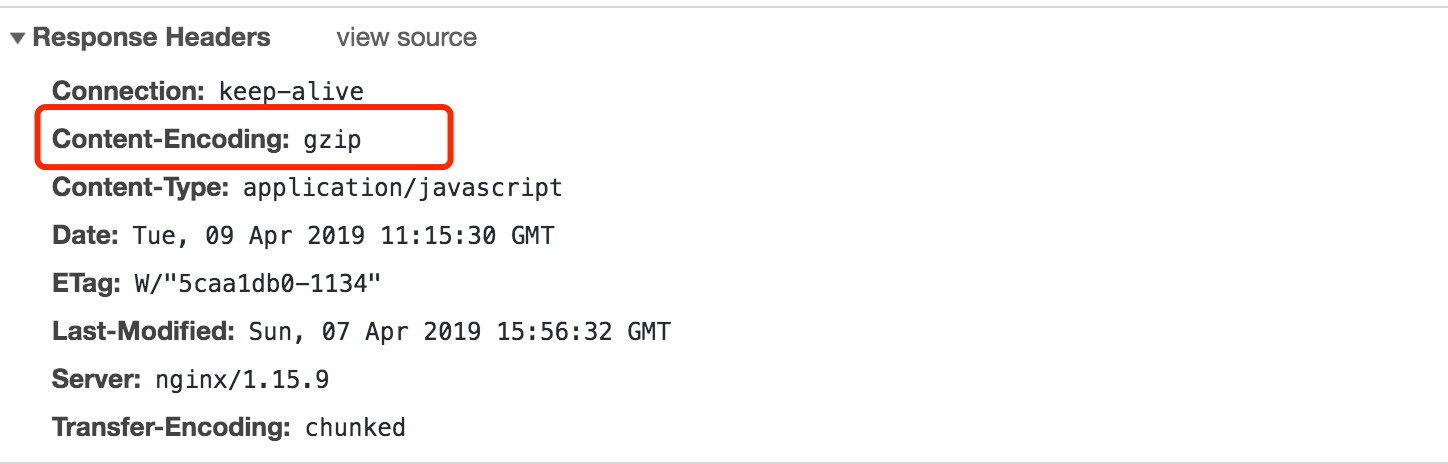This screenshot has height=464, width=1448.
Task: Click inside the red highlighted Content-Encoding box
Action: coord(243,139)
